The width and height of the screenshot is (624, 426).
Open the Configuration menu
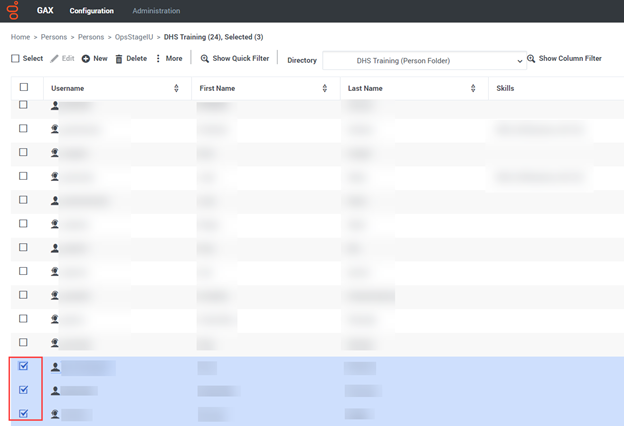pos(91,11)
